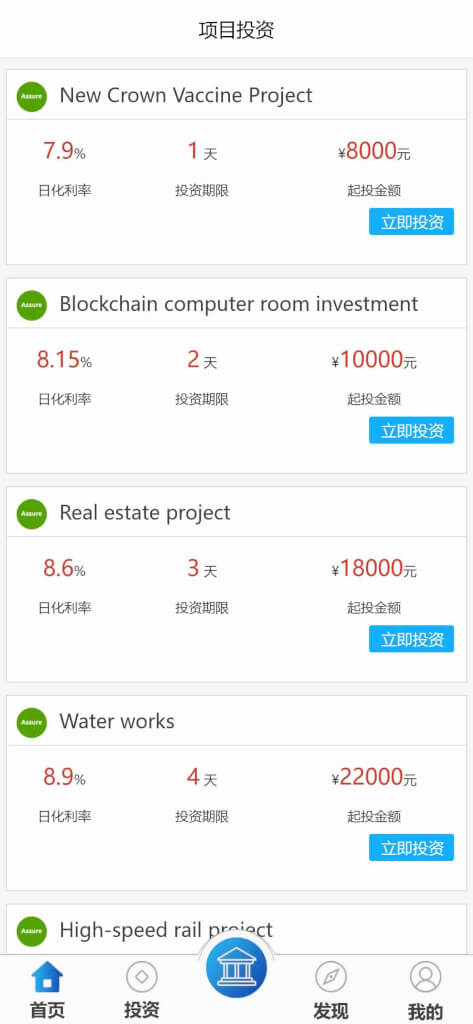Open the 投资 diamond icon tab
The image size is (473, 1024).
[142, 977]
